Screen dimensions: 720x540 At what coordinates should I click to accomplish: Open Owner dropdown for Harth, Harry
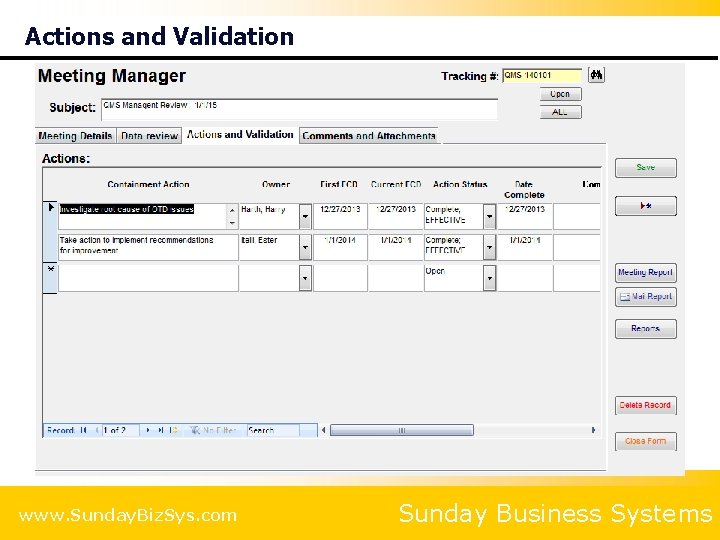(x=305, y=216)
